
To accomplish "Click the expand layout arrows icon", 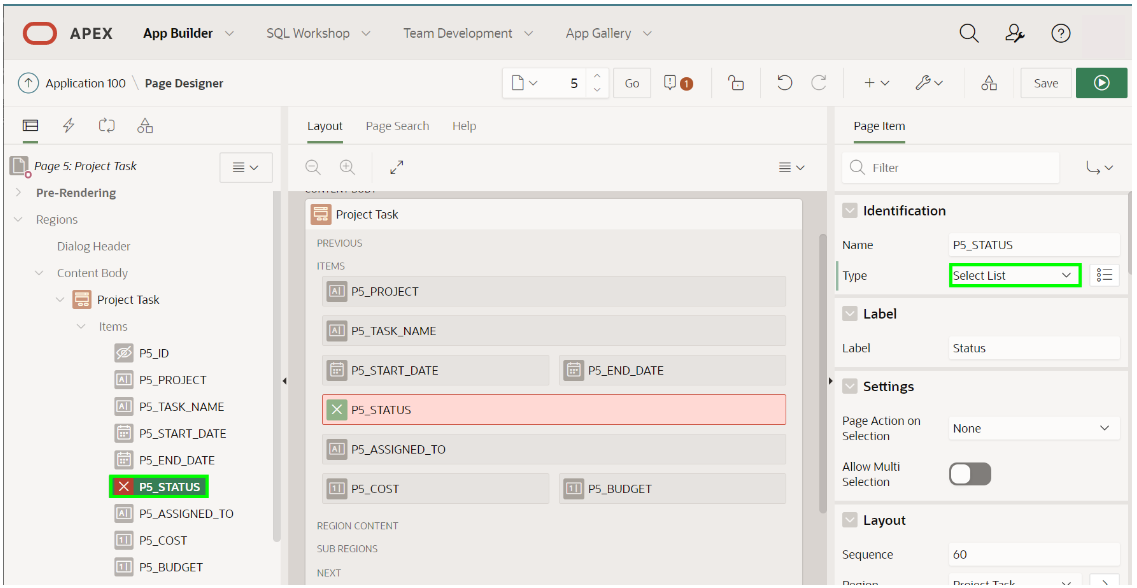I will coord(397,167).
